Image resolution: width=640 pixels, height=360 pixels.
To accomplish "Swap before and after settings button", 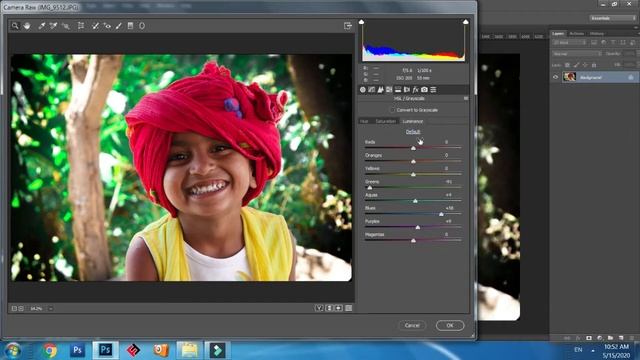I will click(329, 308).
